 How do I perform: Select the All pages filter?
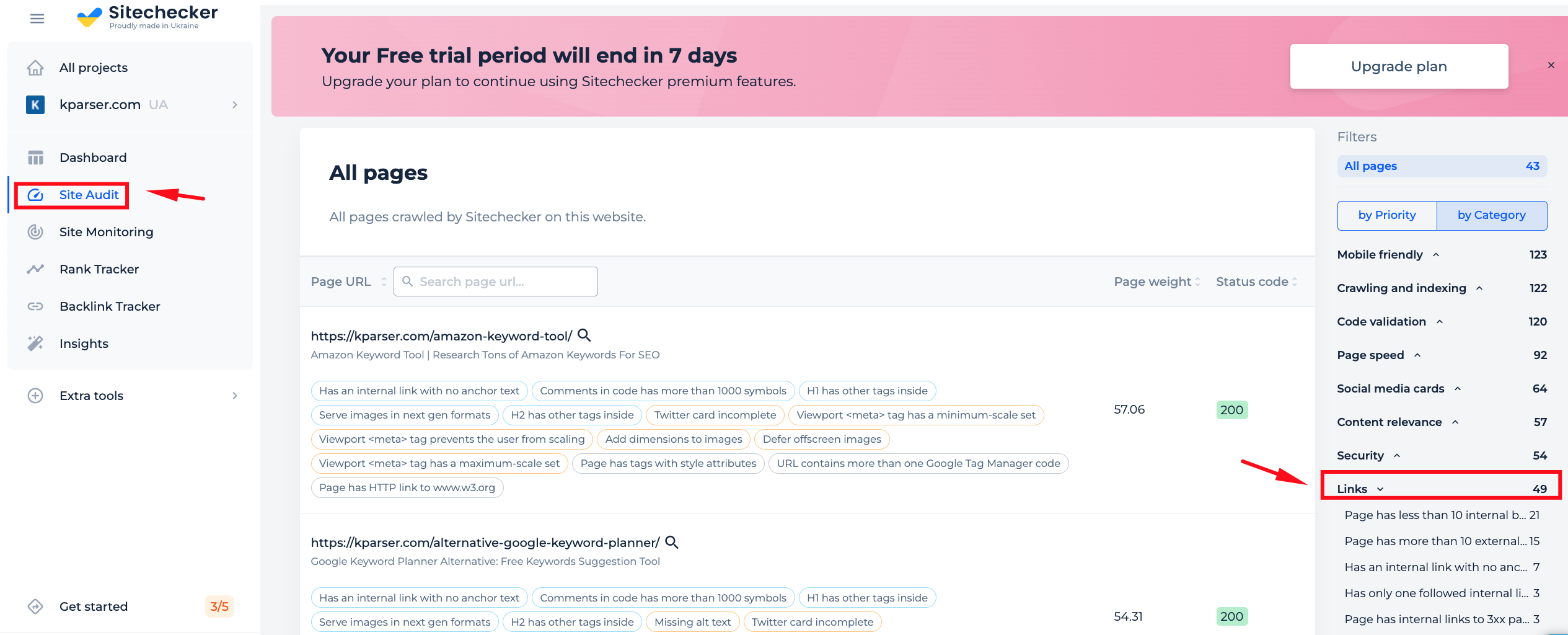1442,166
